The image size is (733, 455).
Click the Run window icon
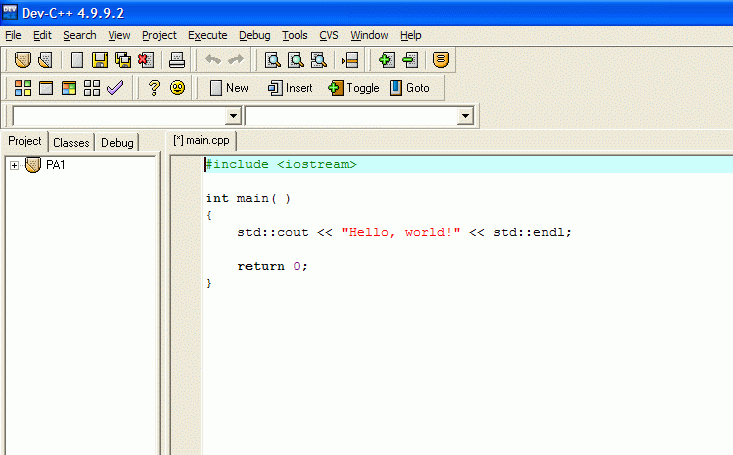click(46, 87)
